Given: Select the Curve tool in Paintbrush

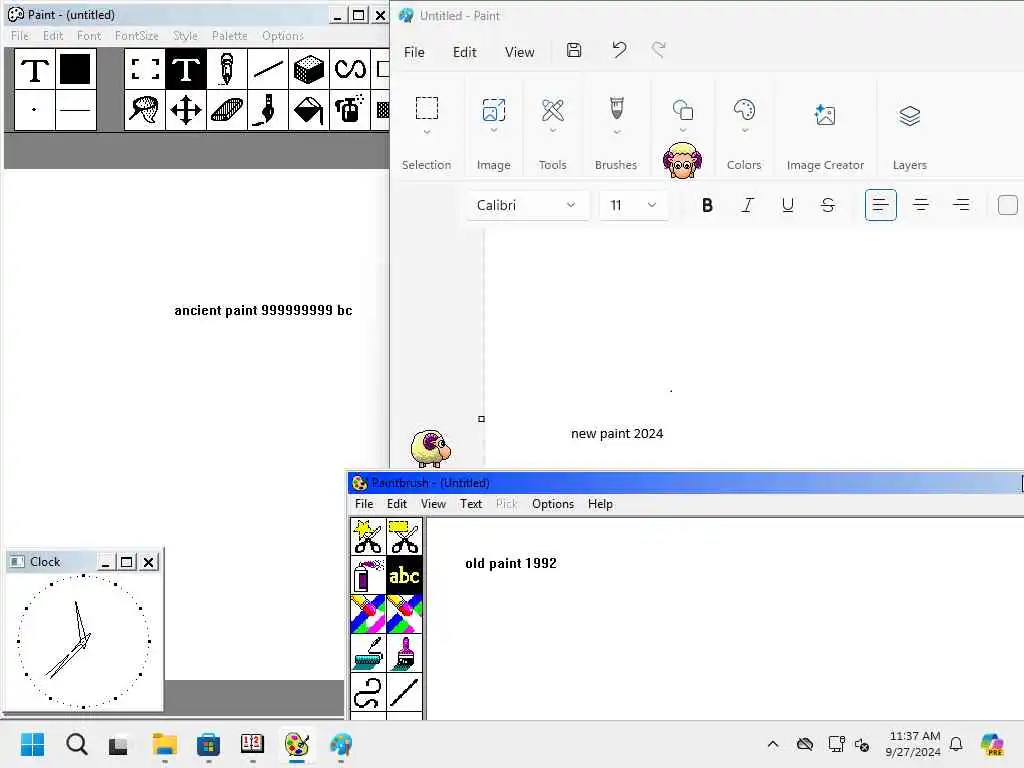Looking at the screenshot, I should 368,692.
